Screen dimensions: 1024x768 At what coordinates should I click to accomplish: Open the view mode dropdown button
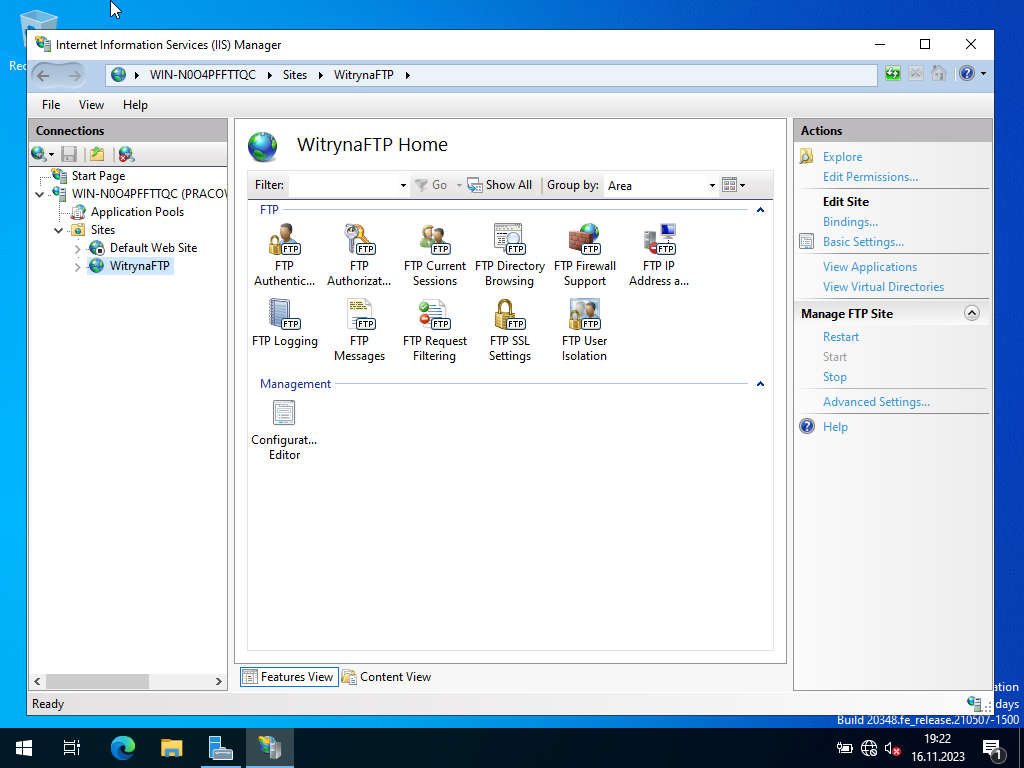coord(733,185)
